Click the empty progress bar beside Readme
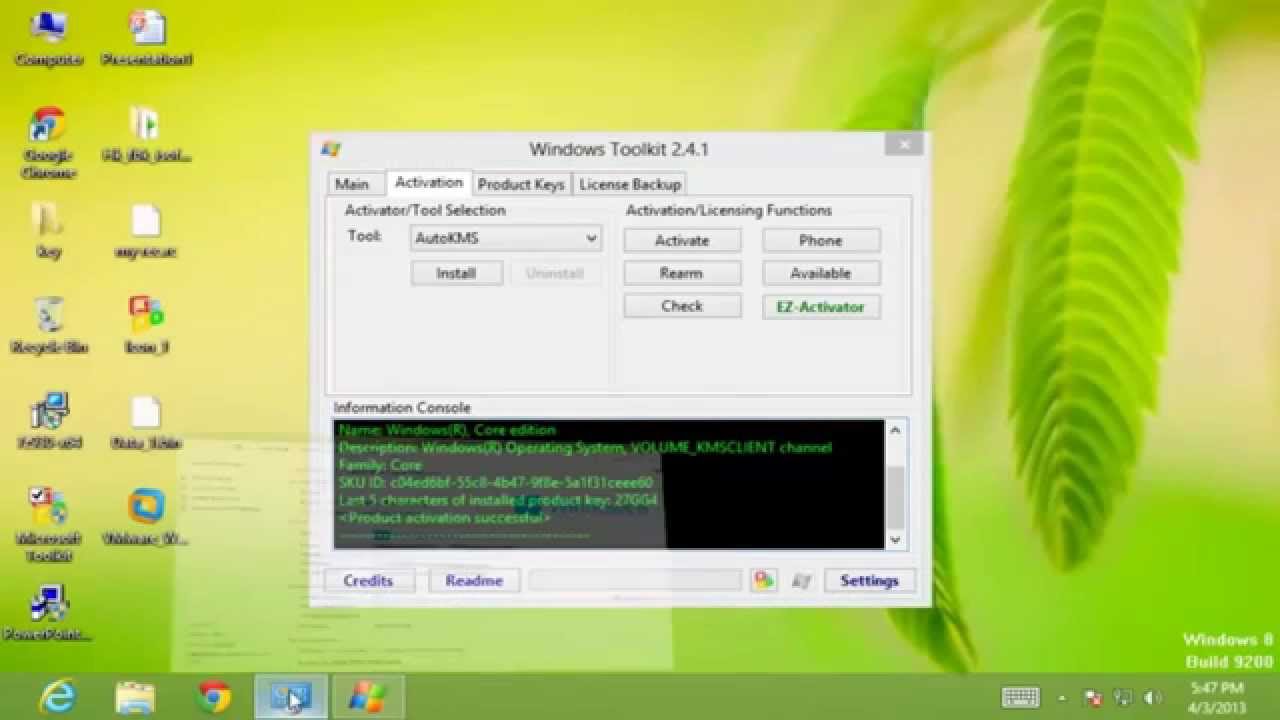 (636, 580)
